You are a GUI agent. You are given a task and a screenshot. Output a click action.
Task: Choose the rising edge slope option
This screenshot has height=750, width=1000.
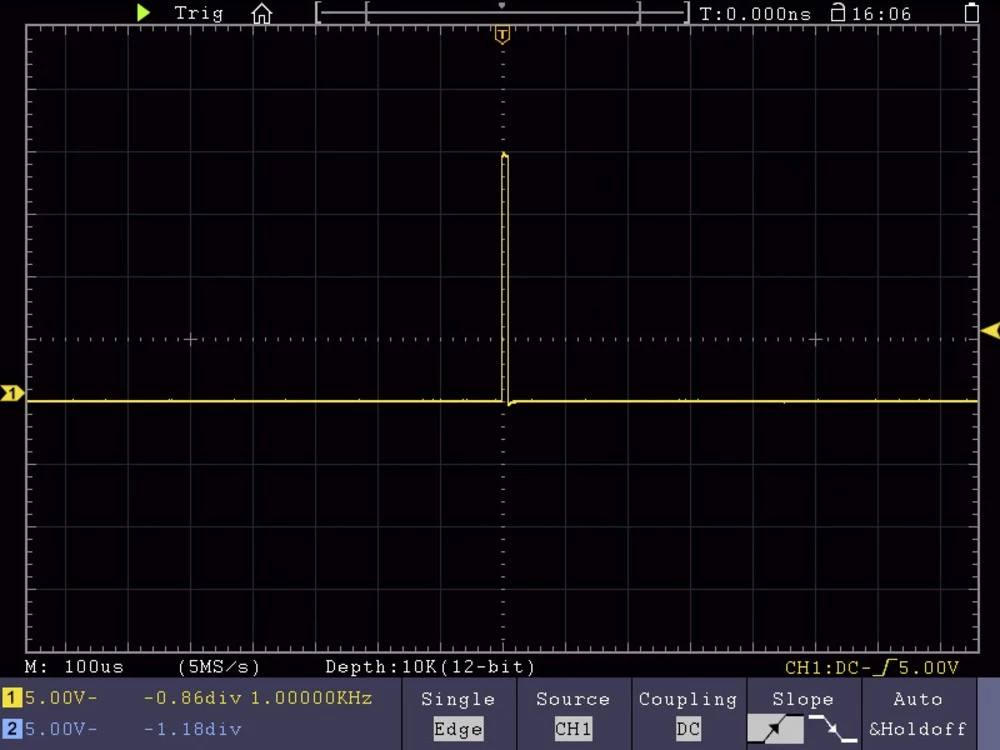(775, 730)
